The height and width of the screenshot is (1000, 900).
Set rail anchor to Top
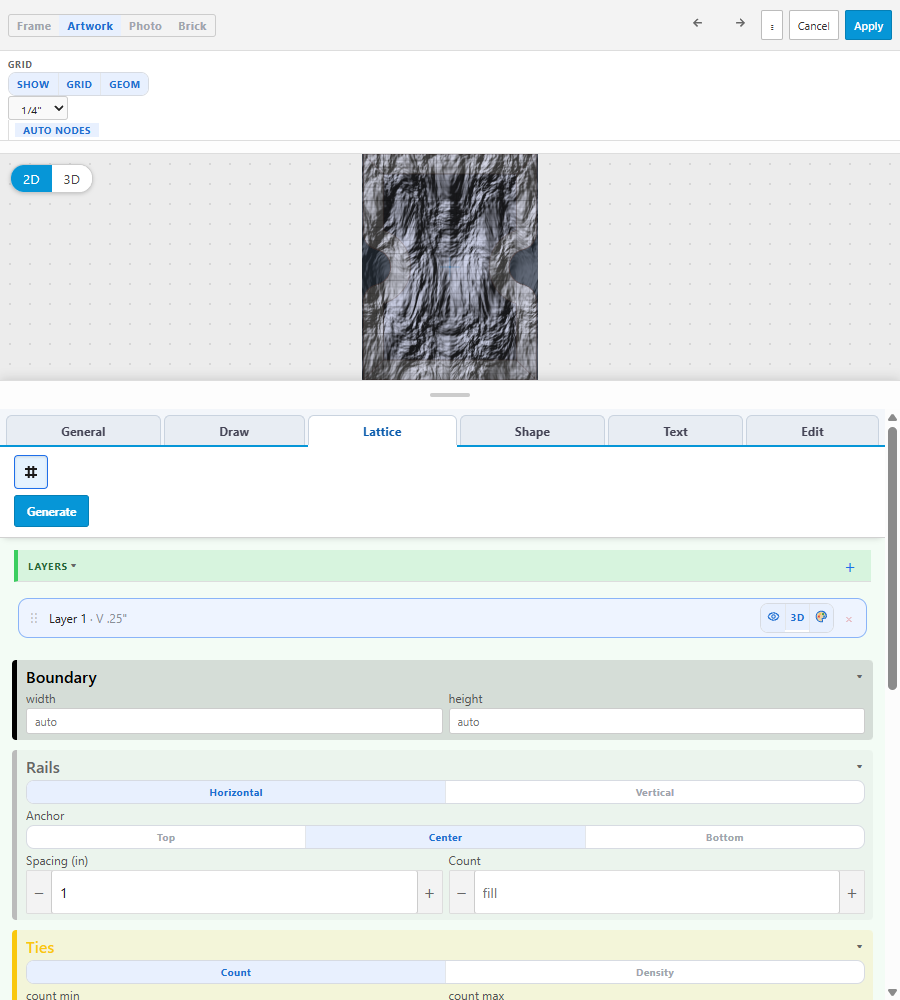(x=166, y=837)
